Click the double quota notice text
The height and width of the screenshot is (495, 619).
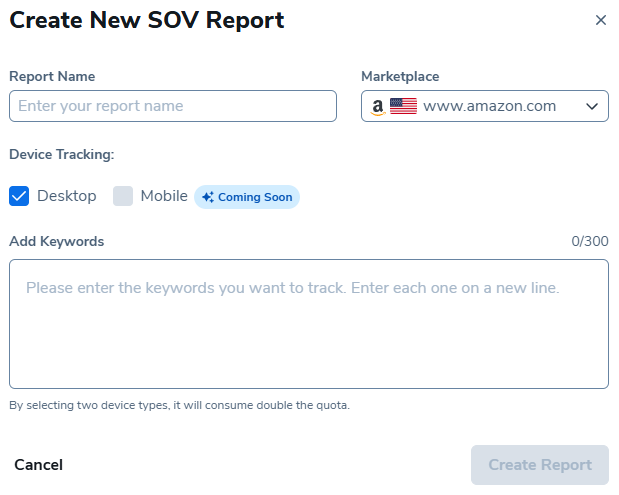point(180,405)
